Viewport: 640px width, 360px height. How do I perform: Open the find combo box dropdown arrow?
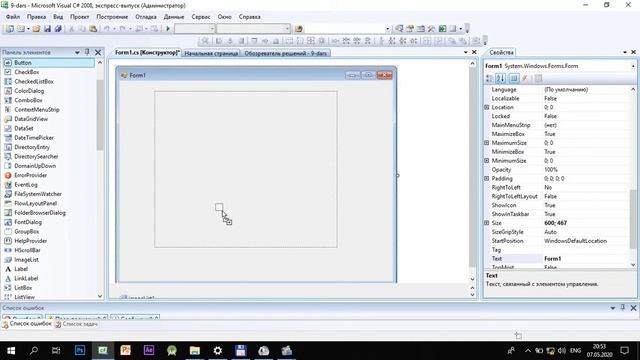point(387,29)
